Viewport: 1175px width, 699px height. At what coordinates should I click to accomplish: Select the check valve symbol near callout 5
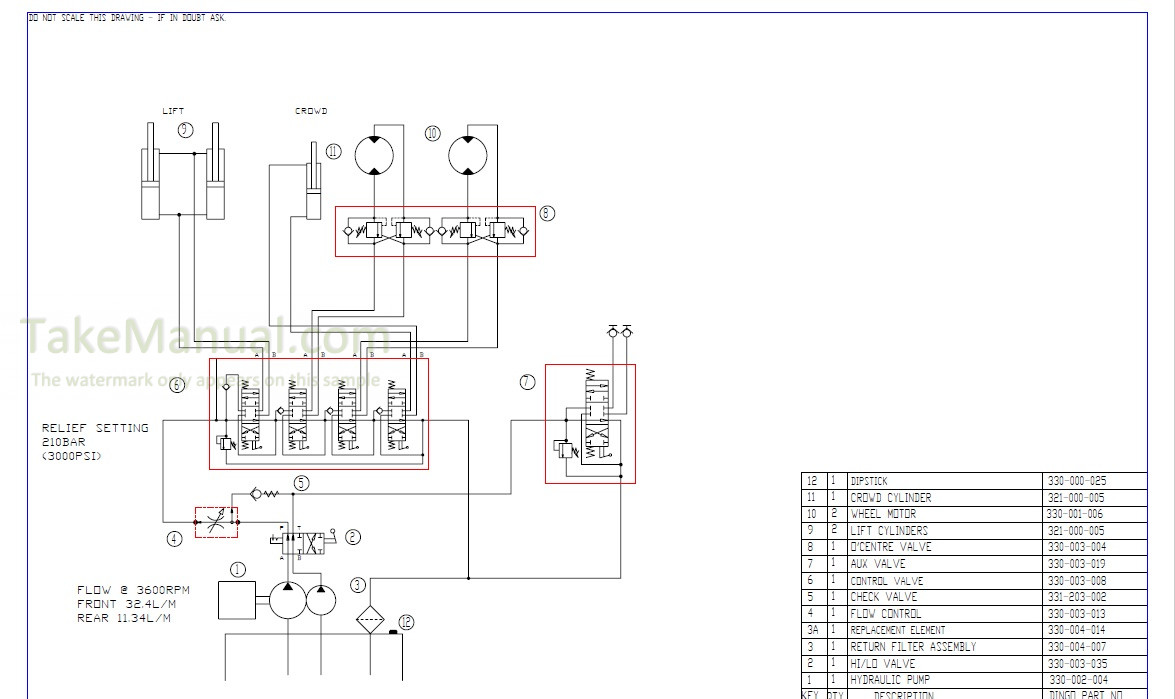pos(262,493)
